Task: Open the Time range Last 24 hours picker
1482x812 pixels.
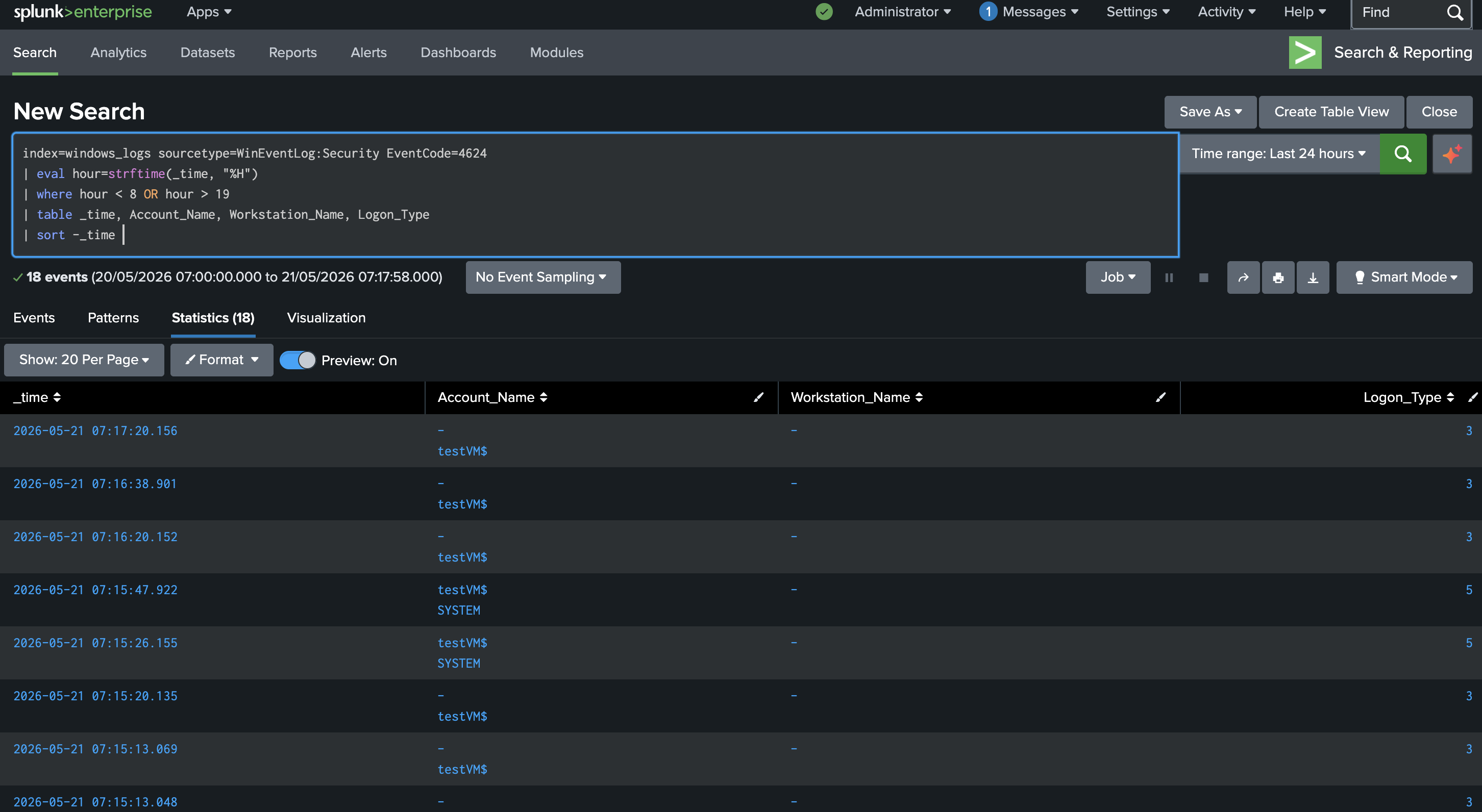Action: 1278,154
